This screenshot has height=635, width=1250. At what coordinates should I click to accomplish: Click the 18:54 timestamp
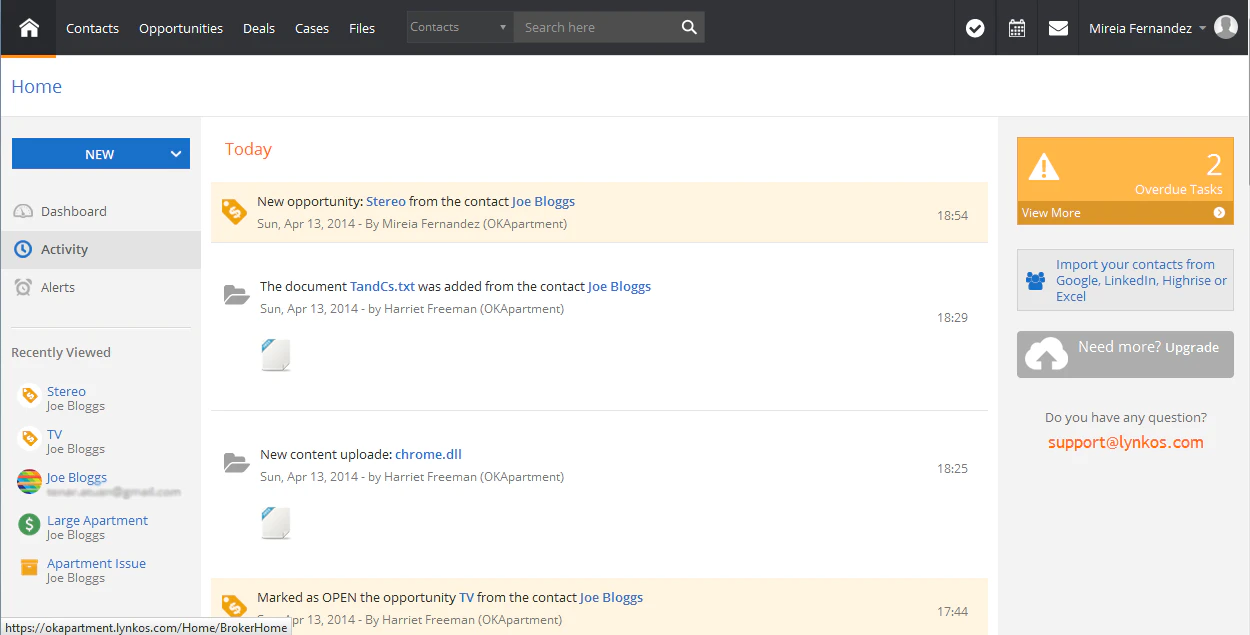coord(952,215)
